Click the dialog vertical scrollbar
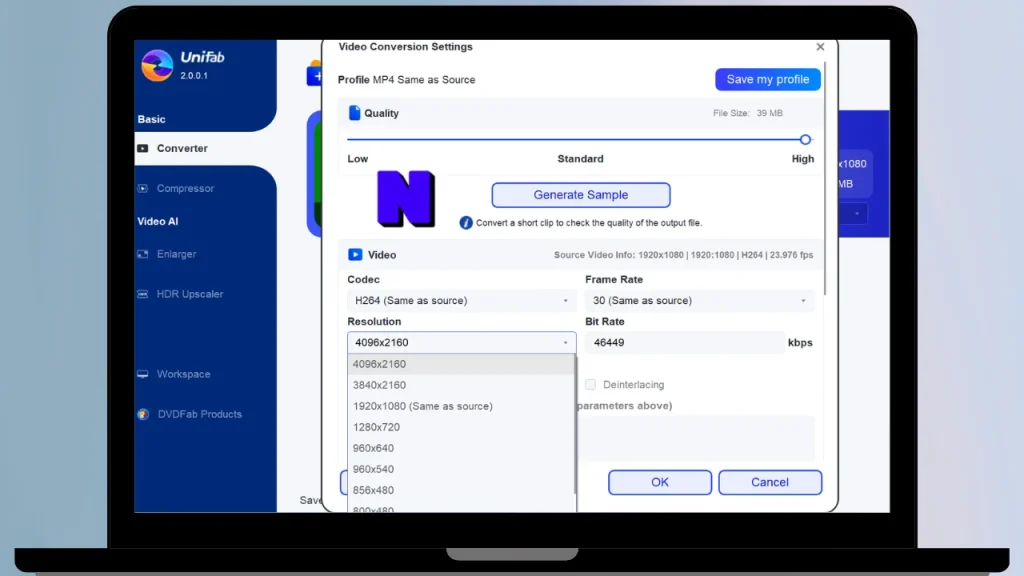This screenshot has height=576, width=1024. pos(825,178)
